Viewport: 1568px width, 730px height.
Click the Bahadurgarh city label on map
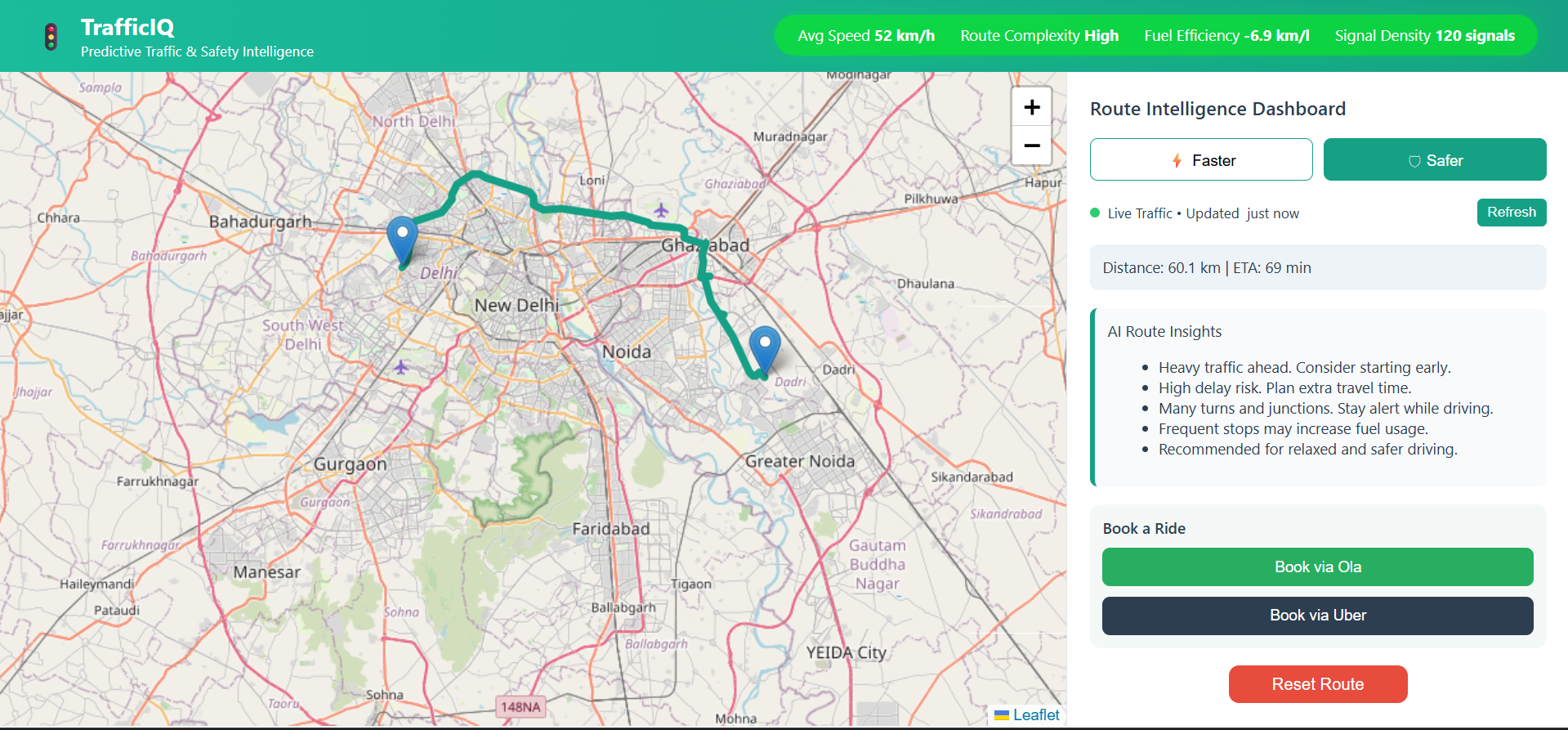(260, 222)
